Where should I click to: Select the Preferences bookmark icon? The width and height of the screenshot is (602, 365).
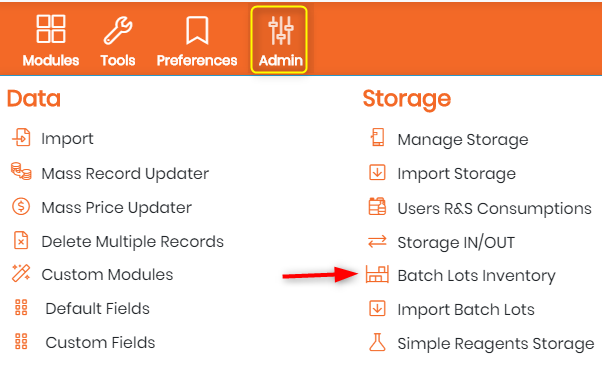197,30
